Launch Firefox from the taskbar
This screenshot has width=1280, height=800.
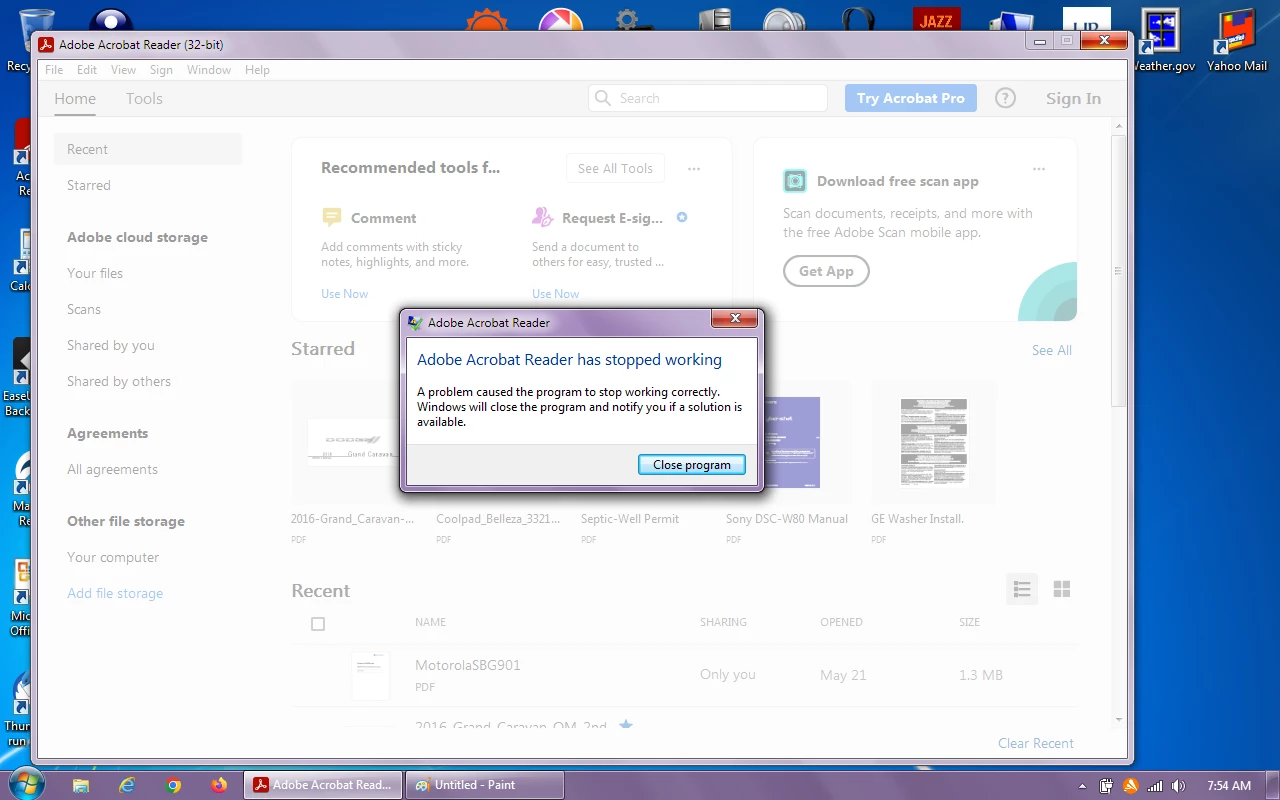click(x=219, y=785)
